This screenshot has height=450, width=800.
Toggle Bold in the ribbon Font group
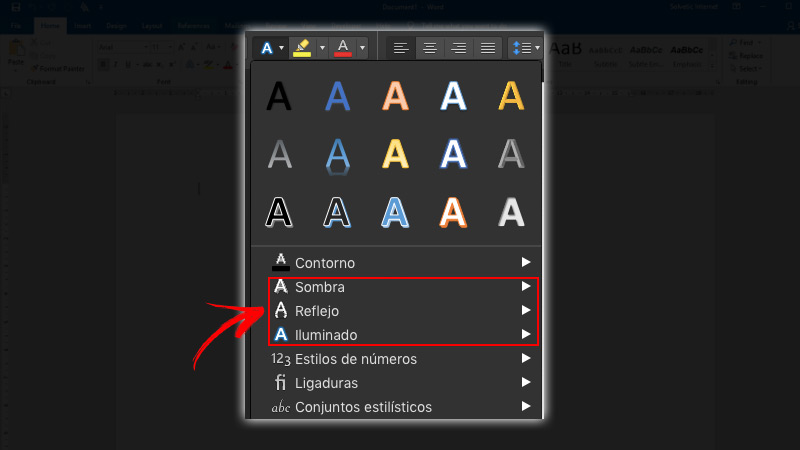pos(104,65)
